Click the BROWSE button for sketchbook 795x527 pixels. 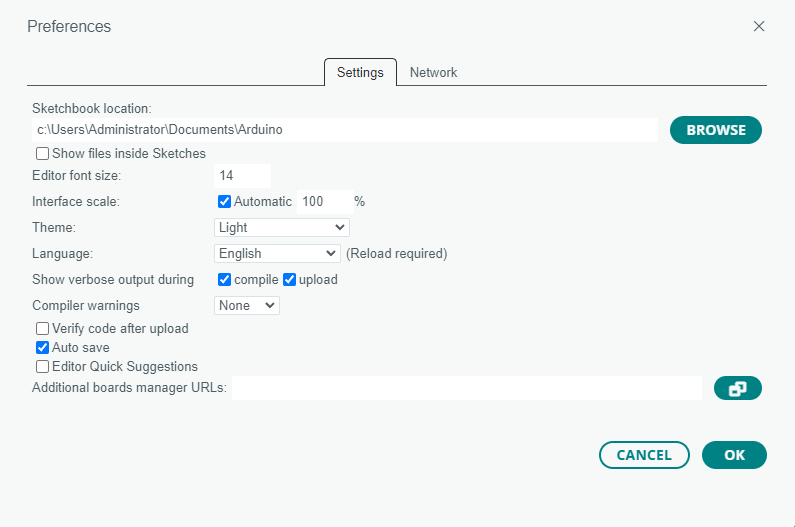pos(715,130)
